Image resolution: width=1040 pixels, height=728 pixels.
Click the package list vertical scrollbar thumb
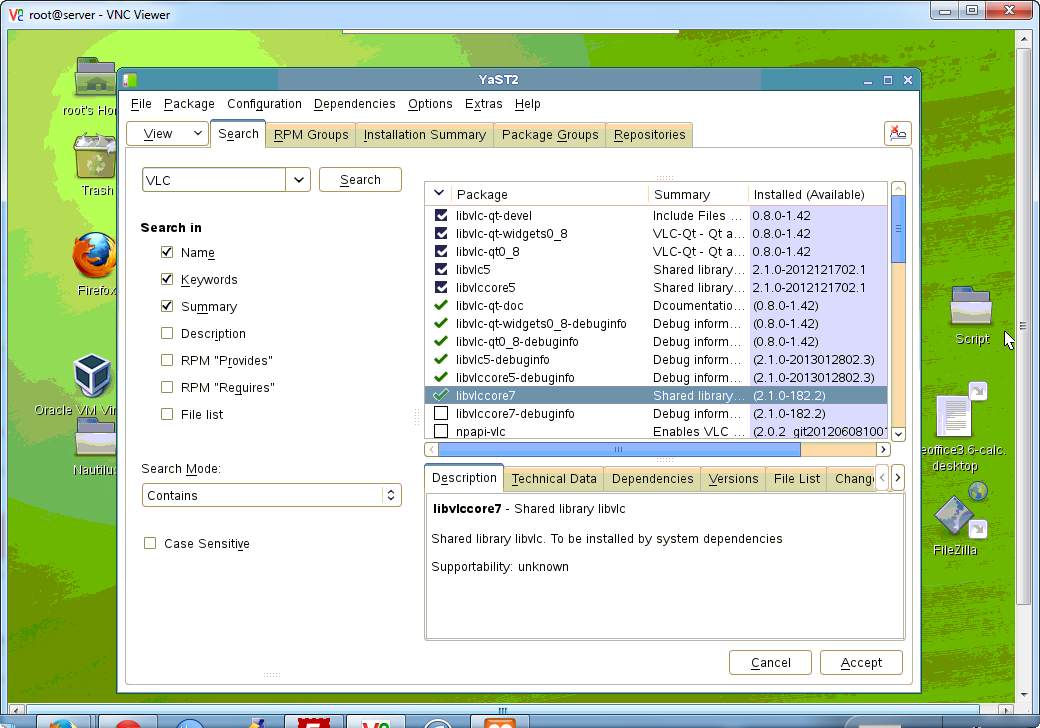[898, 229]
